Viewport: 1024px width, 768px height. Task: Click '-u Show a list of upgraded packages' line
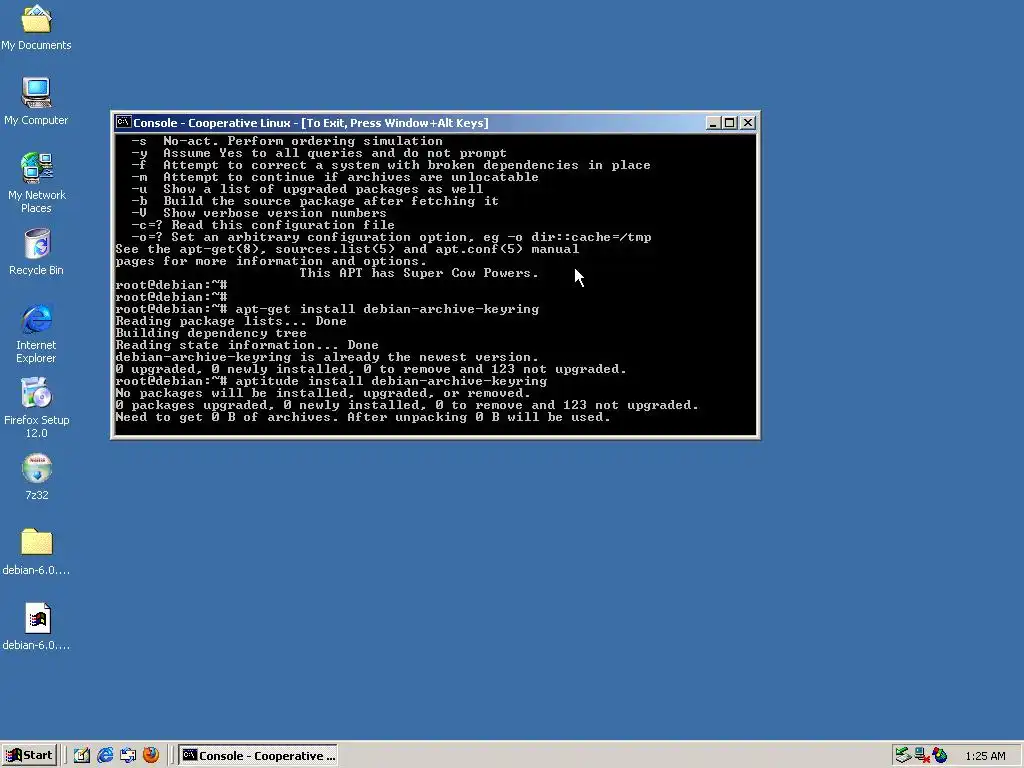tap(307, 189)
